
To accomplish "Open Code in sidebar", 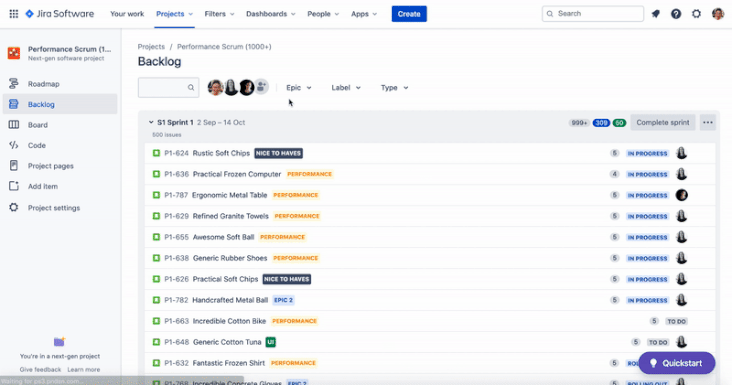I will 36,146.
